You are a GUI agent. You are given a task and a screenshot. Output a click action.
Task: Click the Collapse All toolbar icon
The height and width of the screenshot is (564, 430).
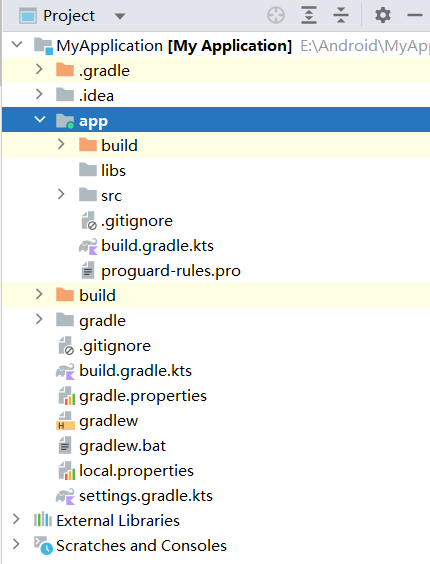pyautogui.click(x=341, y=15)
